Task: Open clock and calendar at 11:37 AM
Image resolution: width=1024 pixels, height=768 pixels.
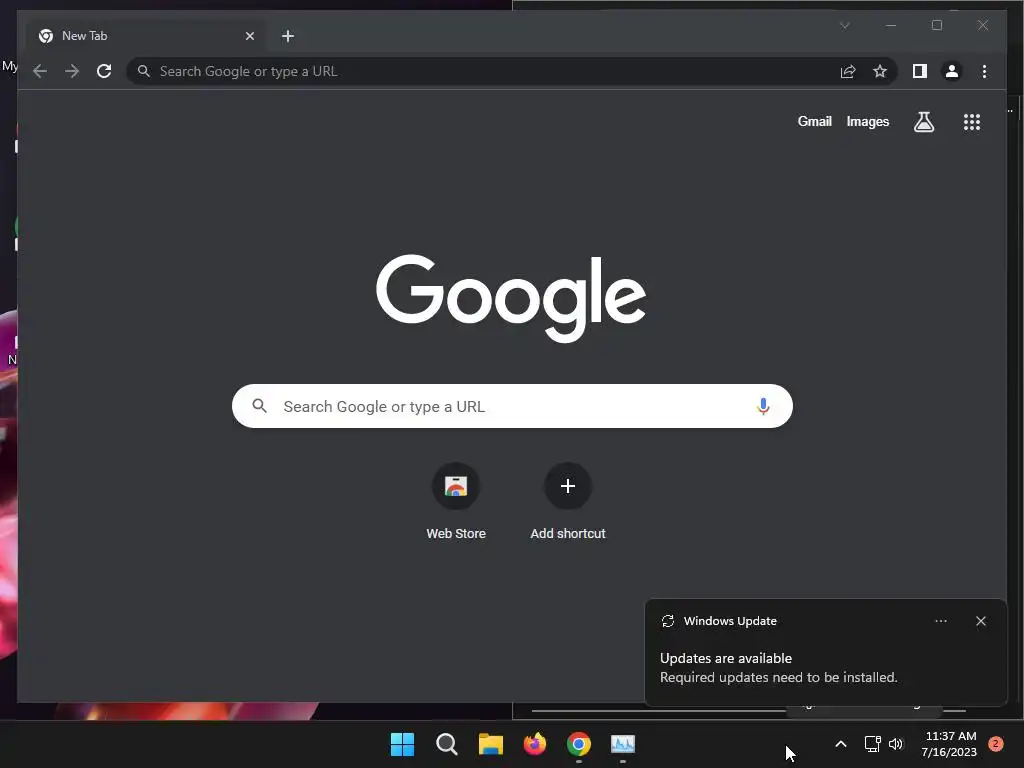Action: 949,744
